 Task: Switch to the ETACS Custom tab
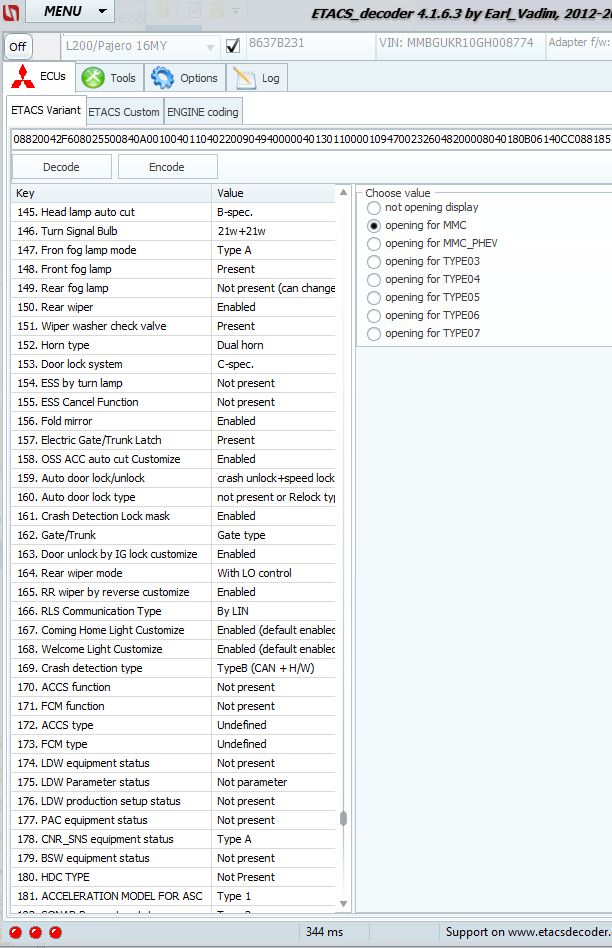[124, 112]
